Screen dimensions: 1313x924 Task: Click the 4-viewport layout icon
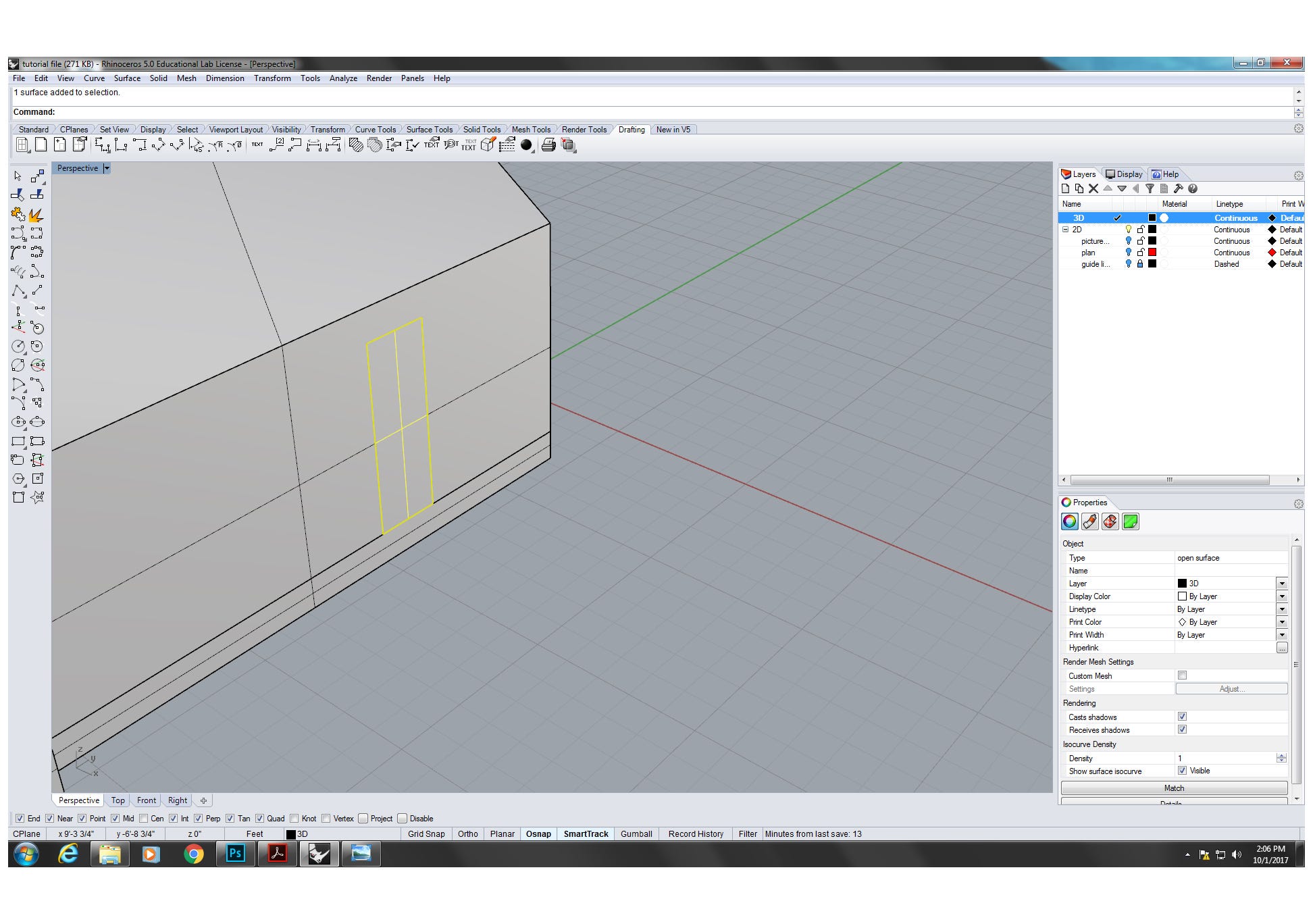pyautogui.click(x=22, y=145)
